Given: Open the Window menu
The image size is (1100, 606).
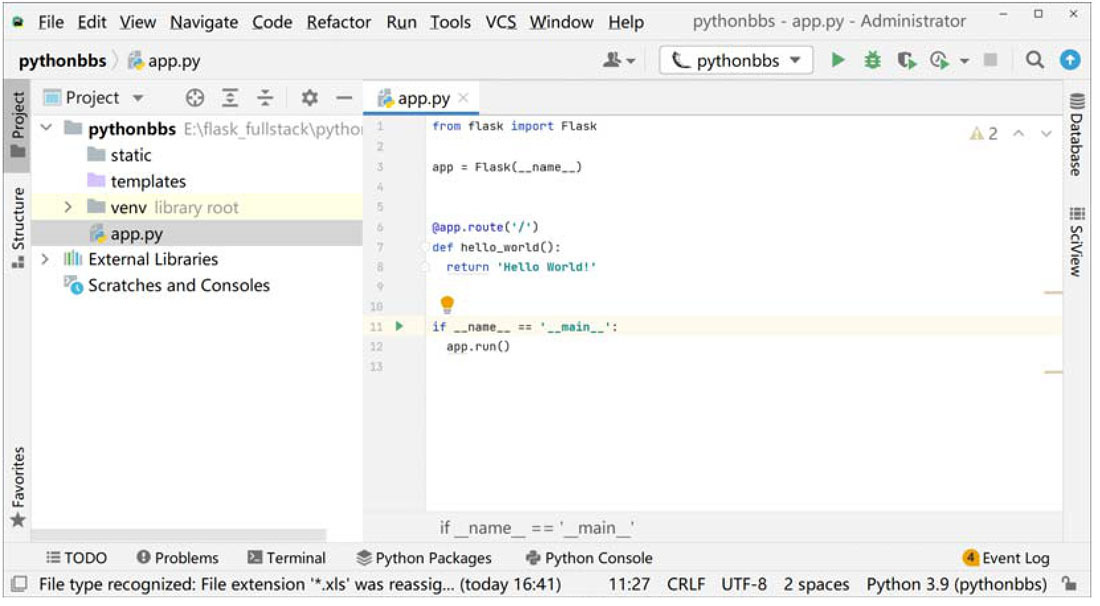Looking at the screenshot, I should click(x=561, y=22).
